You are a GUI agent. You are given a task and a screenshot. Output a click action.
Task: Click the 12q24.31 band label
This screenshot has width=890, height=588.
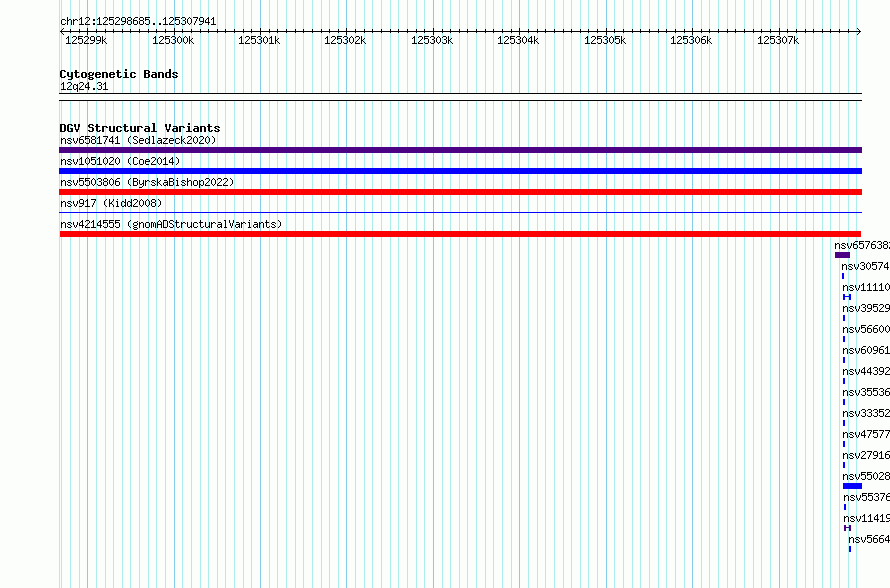click(84, 86)
